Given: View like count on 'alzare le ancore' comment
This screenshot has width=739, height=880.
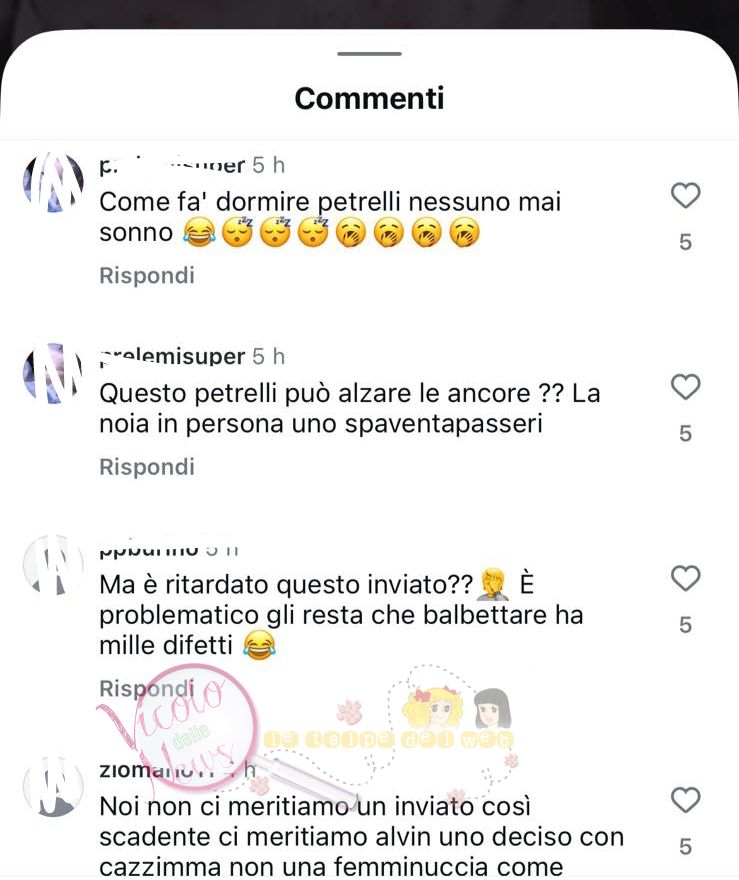Looking at the screenshot, I should 686,433.
